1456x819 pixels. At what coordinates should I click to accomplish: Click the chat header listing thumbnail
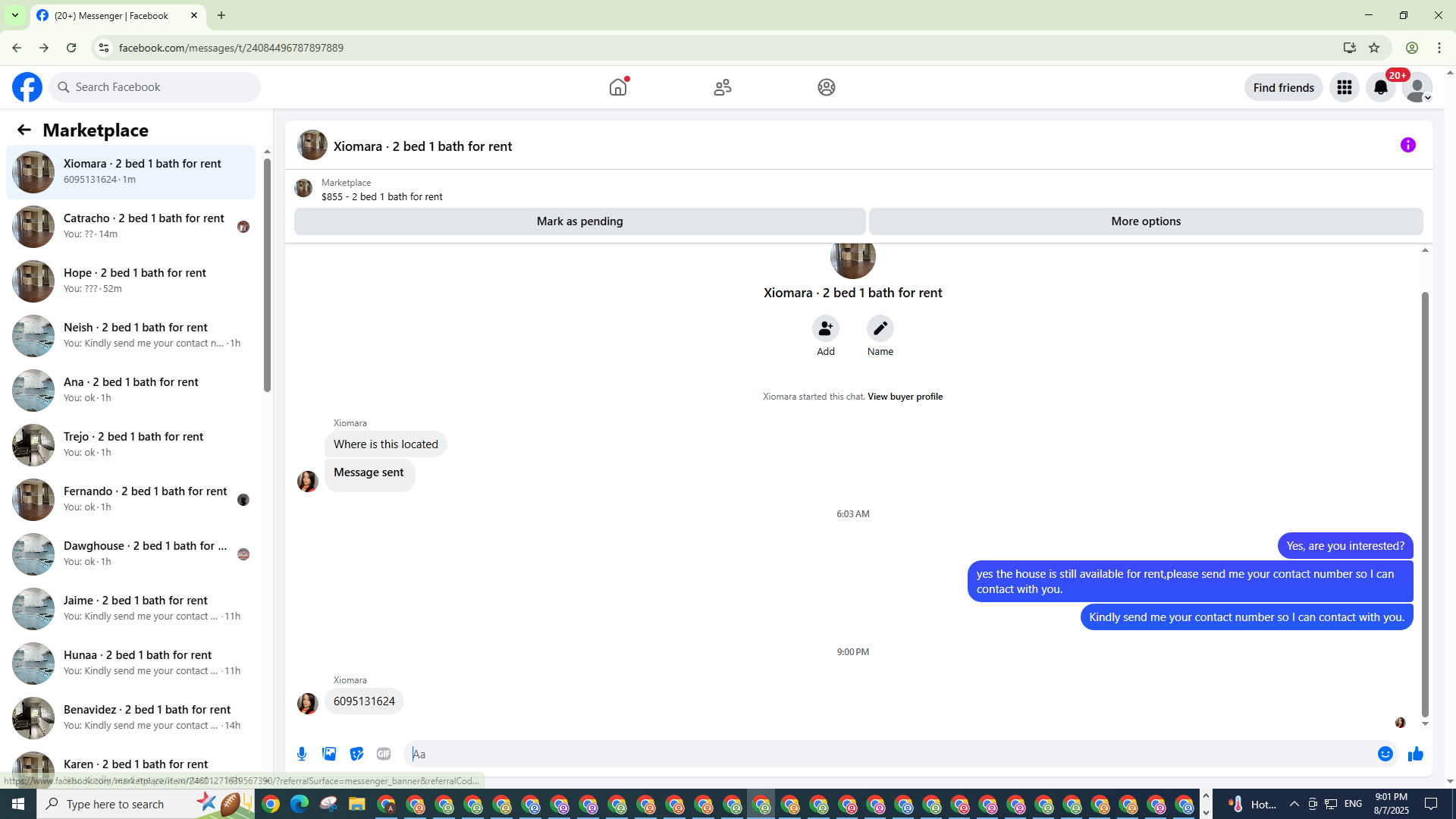click(x=312, y=145)
